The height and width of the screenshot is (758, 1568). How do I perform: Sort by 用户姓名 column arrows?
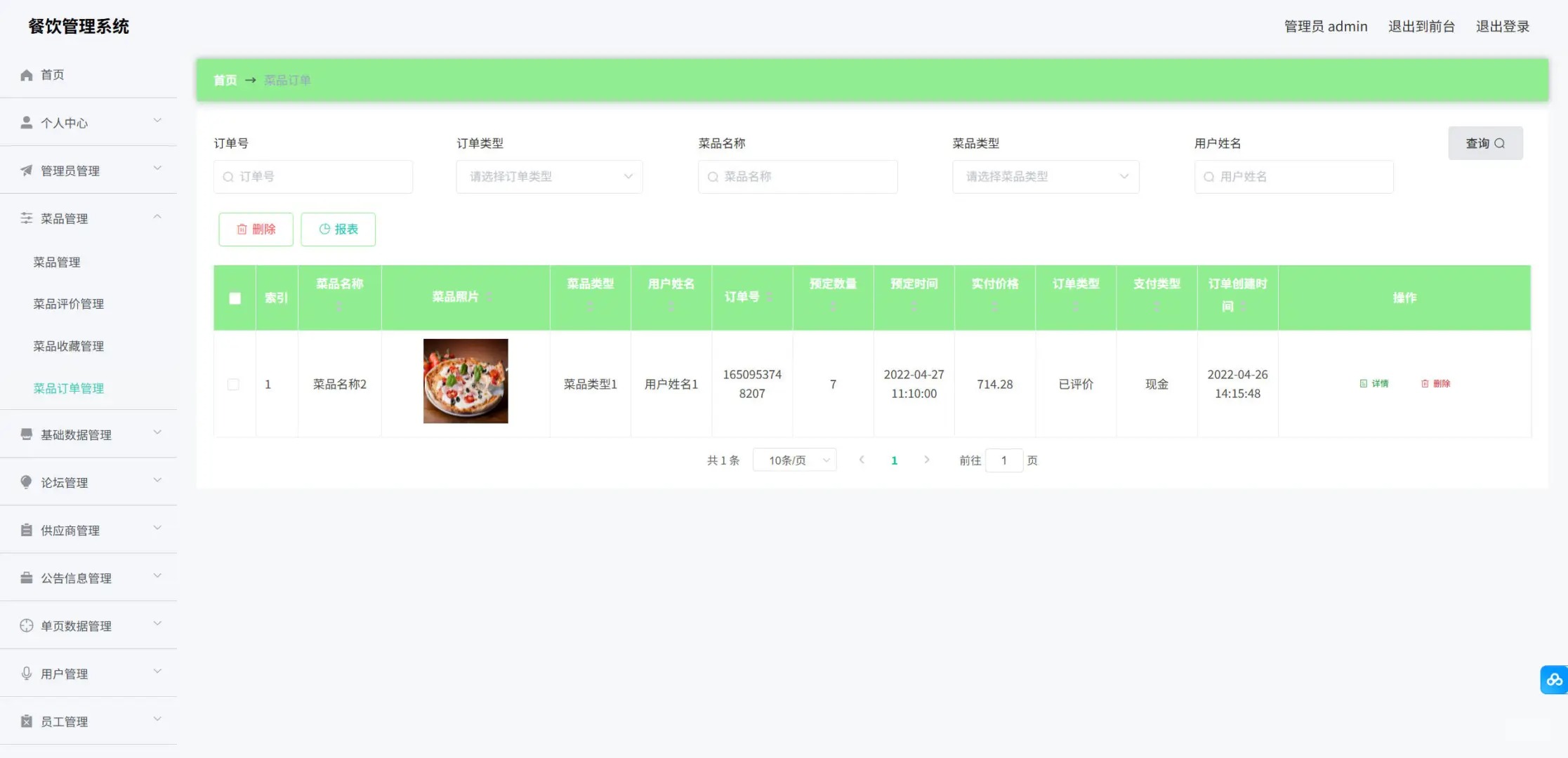(x=671, y=307)
